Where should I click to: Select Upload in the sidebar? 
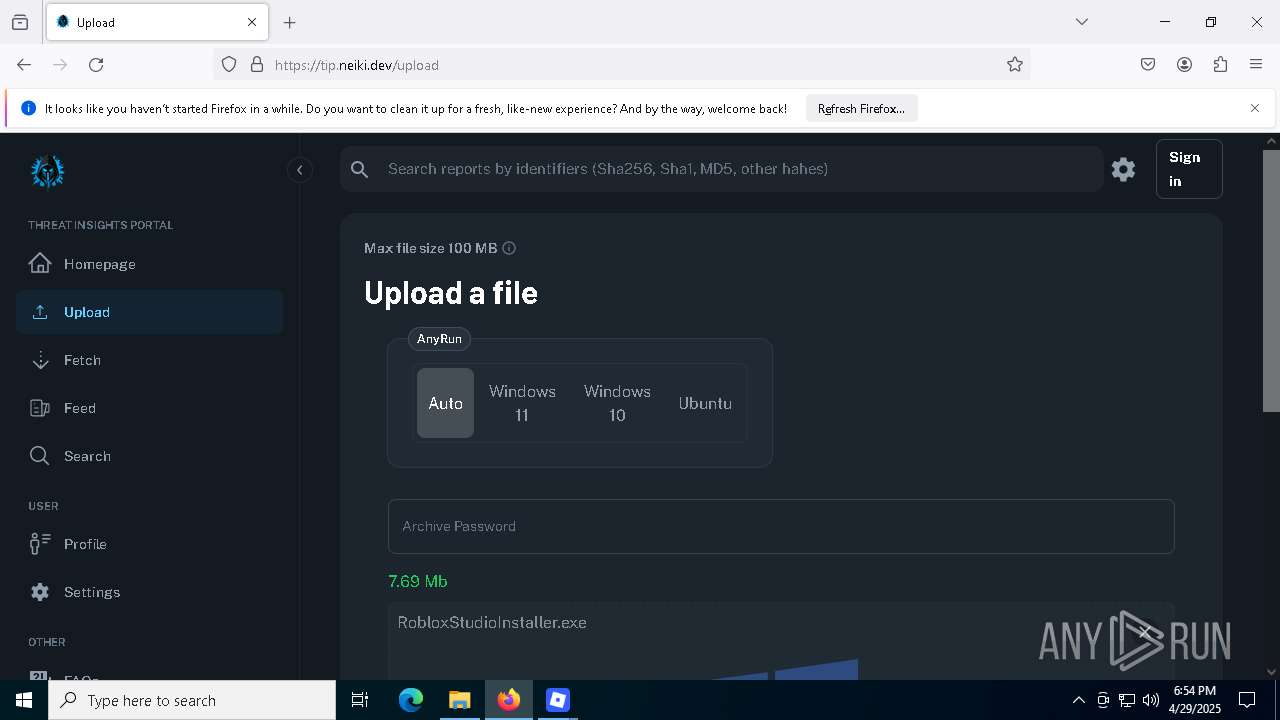click(x=149, y=312)
